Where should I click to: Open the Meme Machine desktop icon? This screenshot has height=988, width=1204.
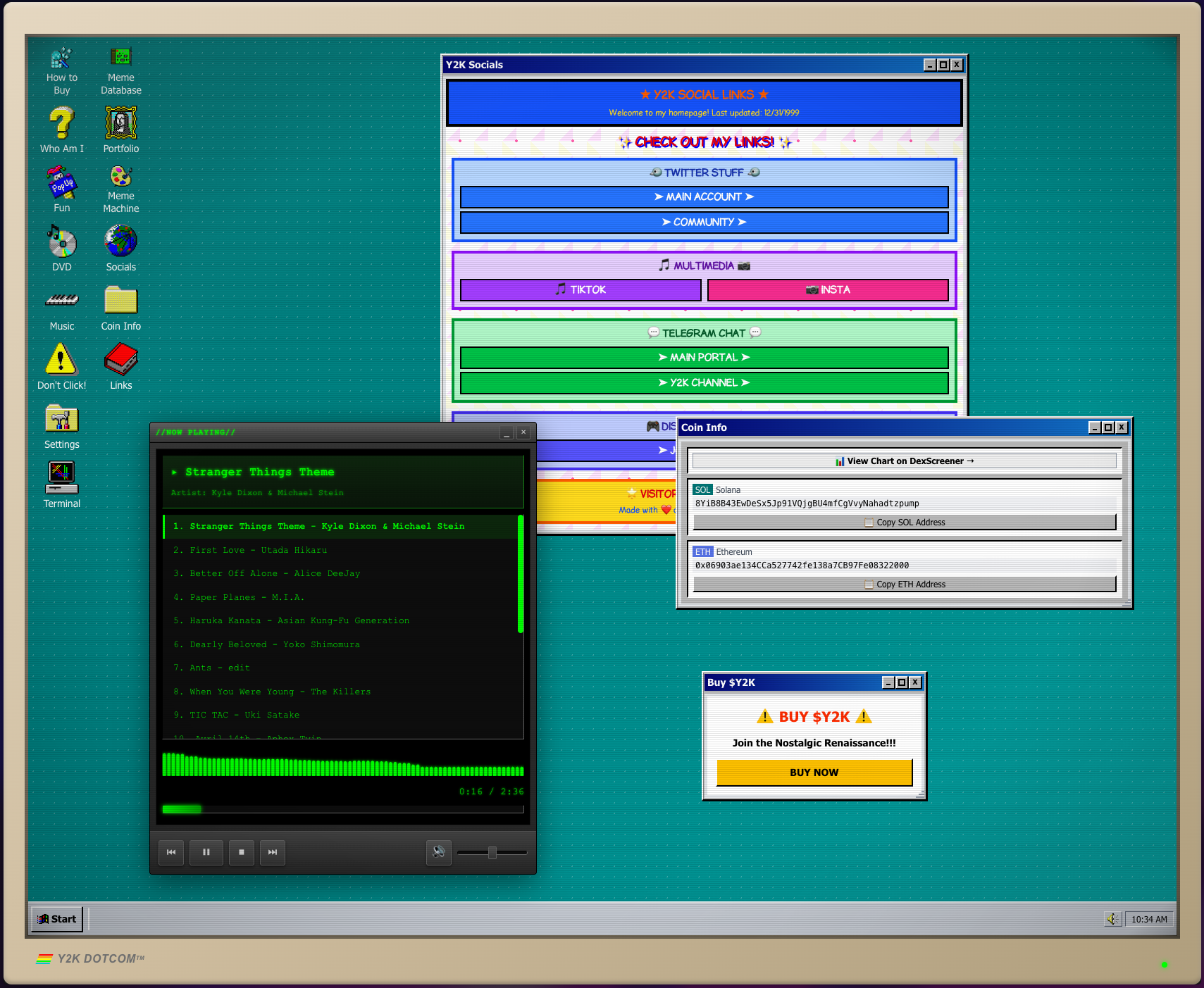point(120,178)
